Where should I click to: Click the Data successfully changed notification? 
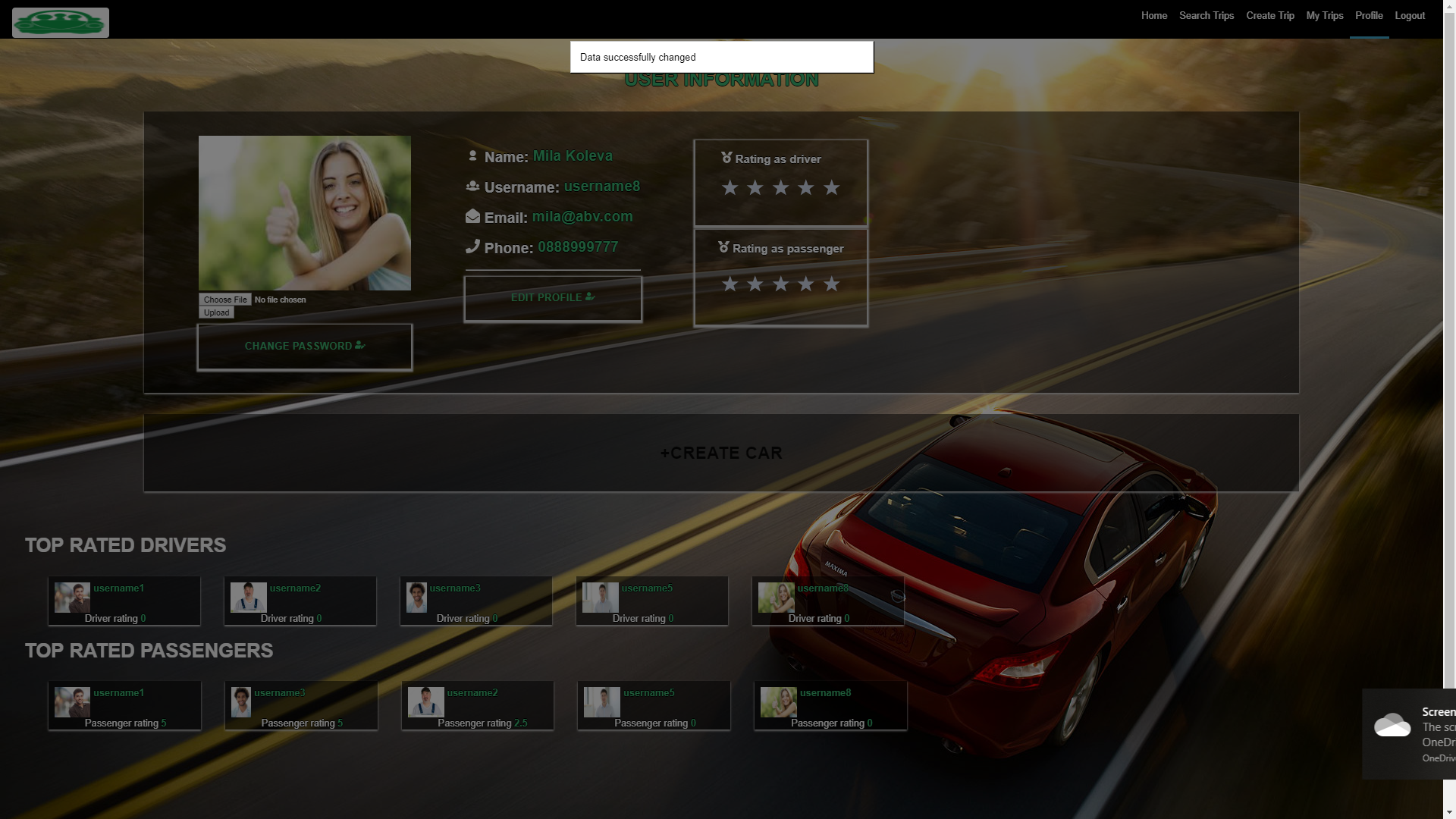(x=722, y=57)
